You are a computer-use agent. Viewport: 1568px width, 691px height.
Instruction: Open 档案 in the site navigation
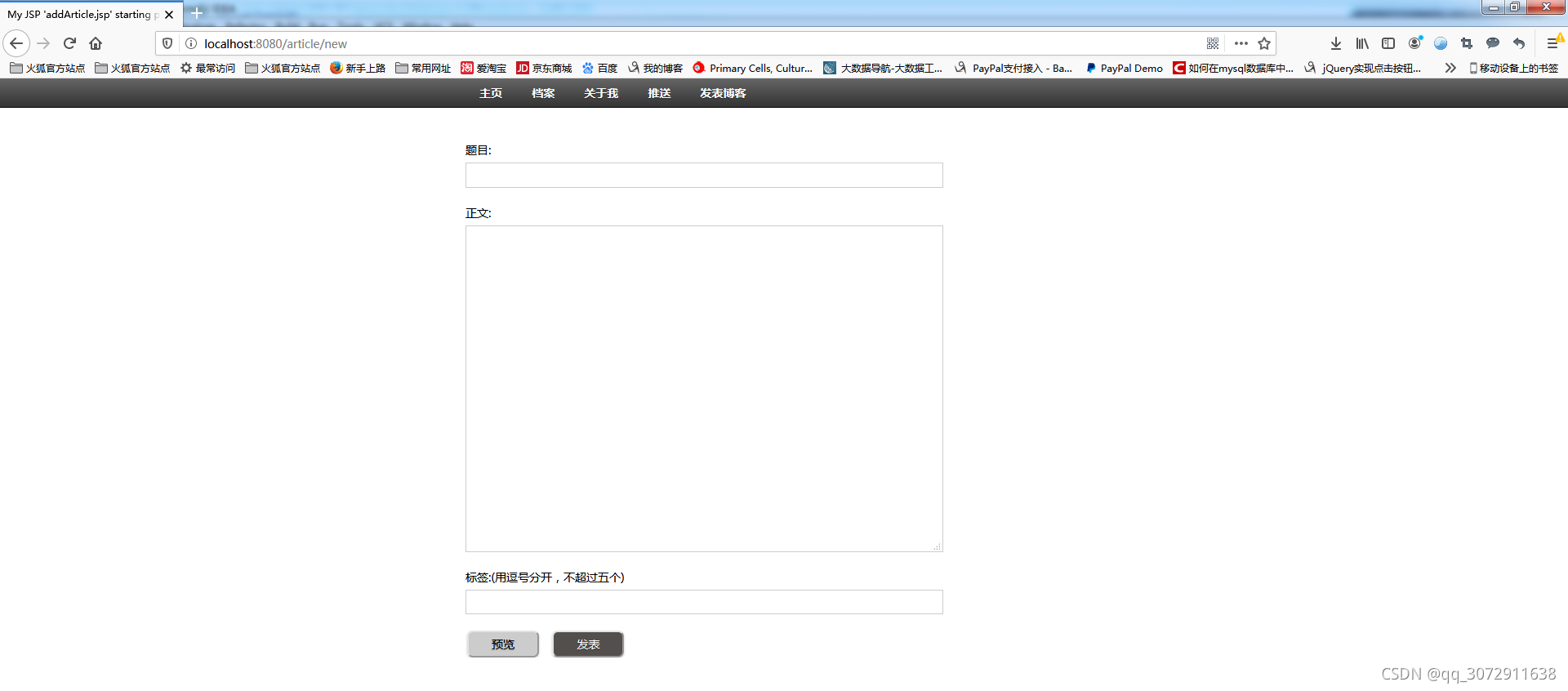coord(543,93)
